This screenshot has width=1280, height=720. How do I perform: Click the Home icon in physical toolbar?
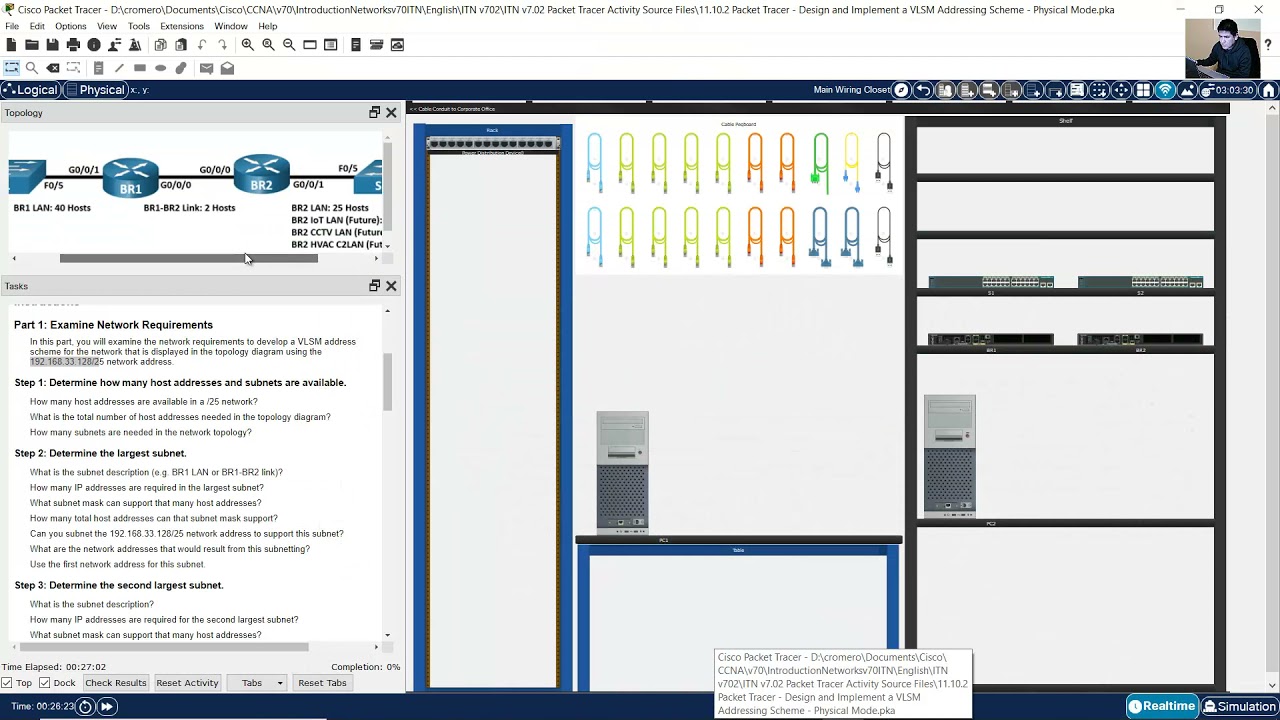pyautogui.click(x=1269, y=90)
